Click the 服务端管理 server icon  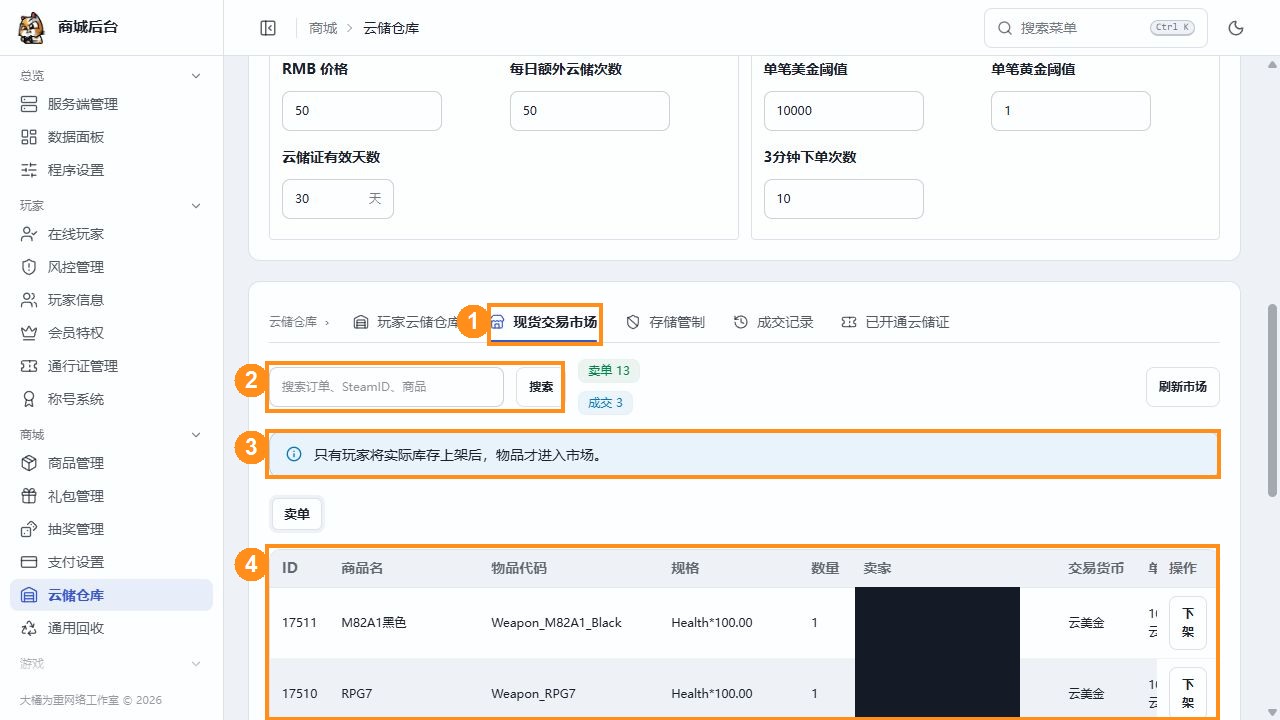pos(29,104)
